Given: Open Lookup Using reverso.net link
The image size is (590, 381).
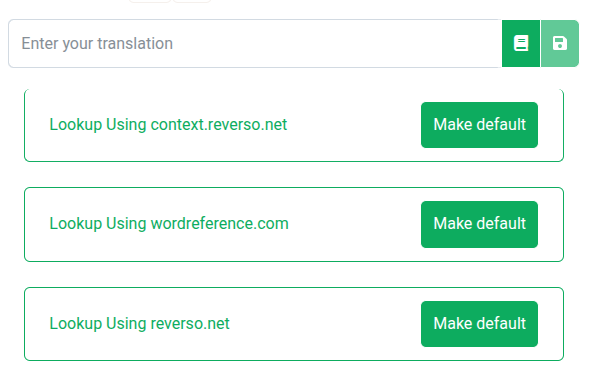Looking at the screenshot, I should click(x=140, y=323).
